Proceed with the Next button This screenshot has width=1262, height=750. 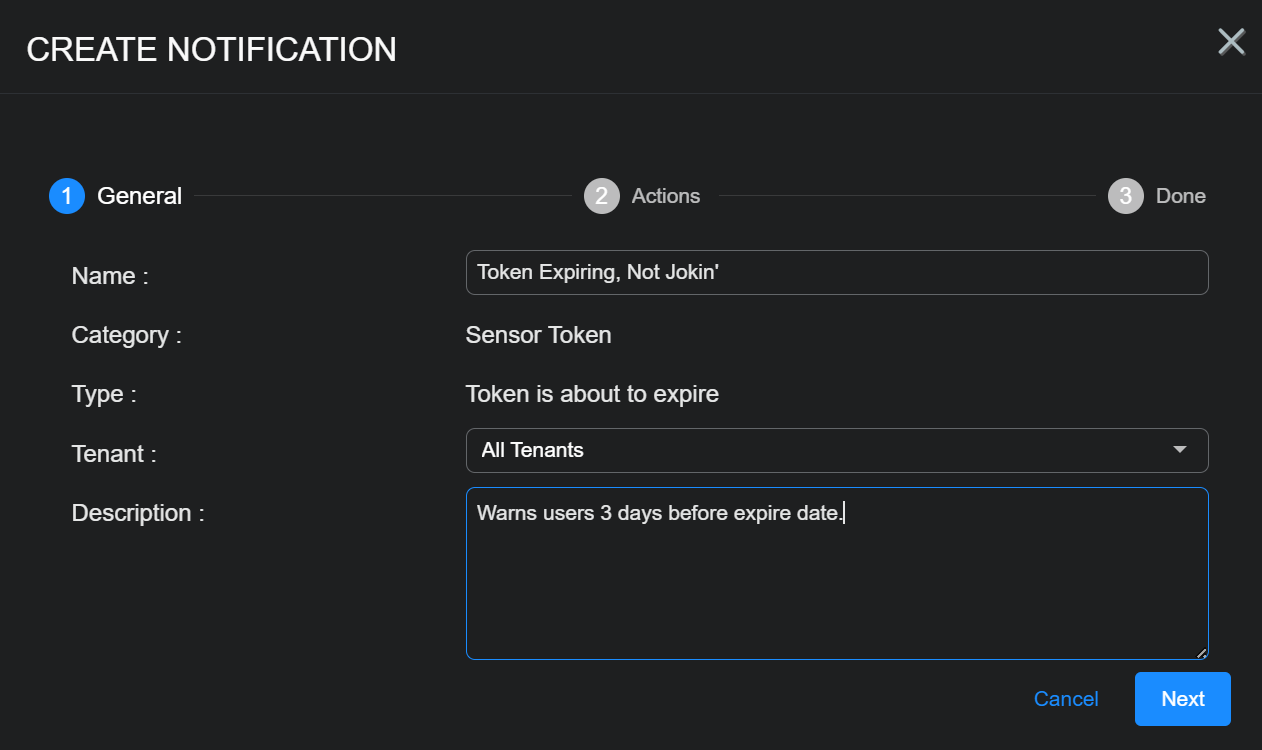tap(1182, 699)
